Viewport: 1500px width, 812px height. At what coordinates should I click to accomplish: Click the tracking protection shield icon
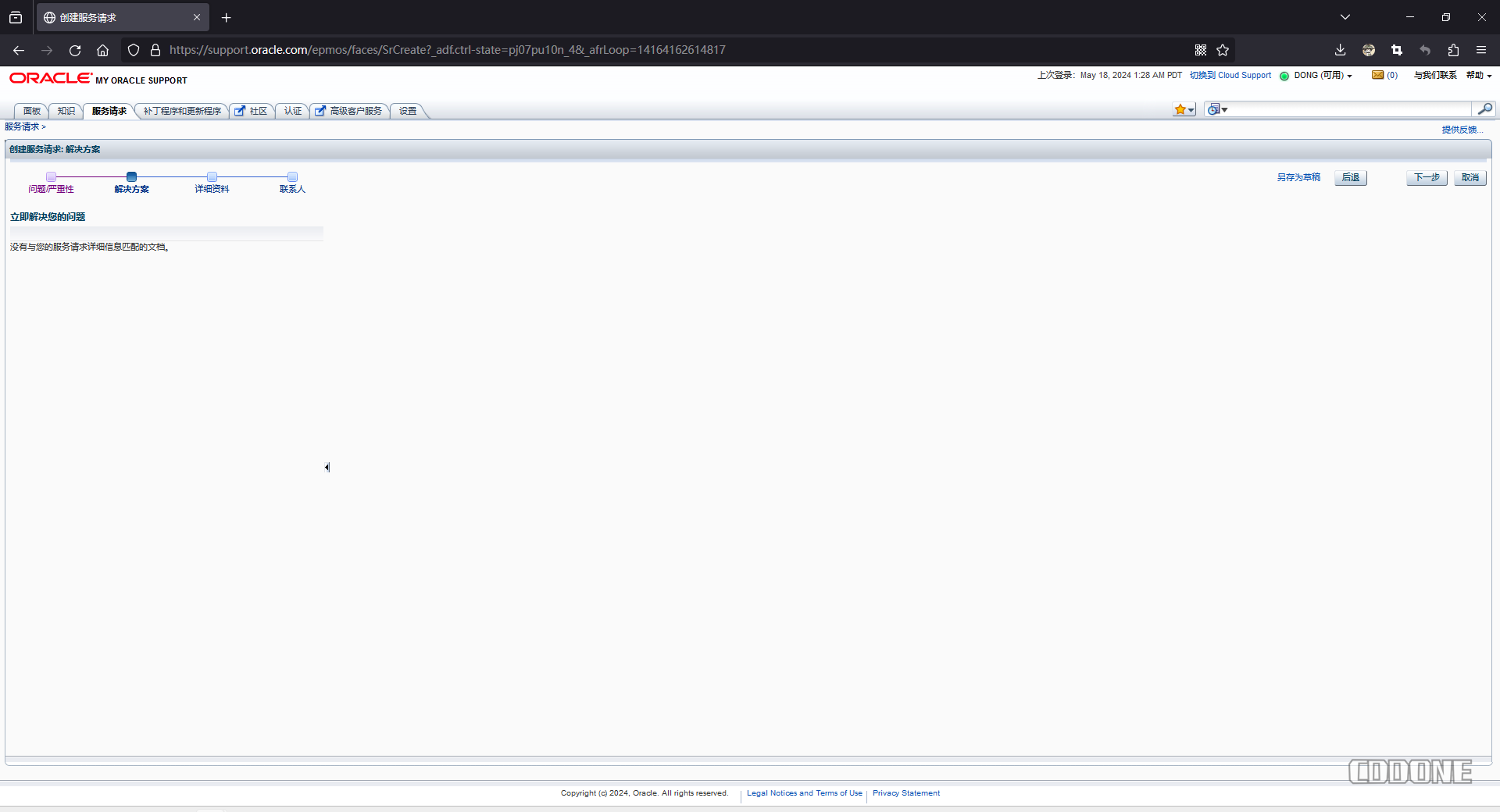pos(134,50)
